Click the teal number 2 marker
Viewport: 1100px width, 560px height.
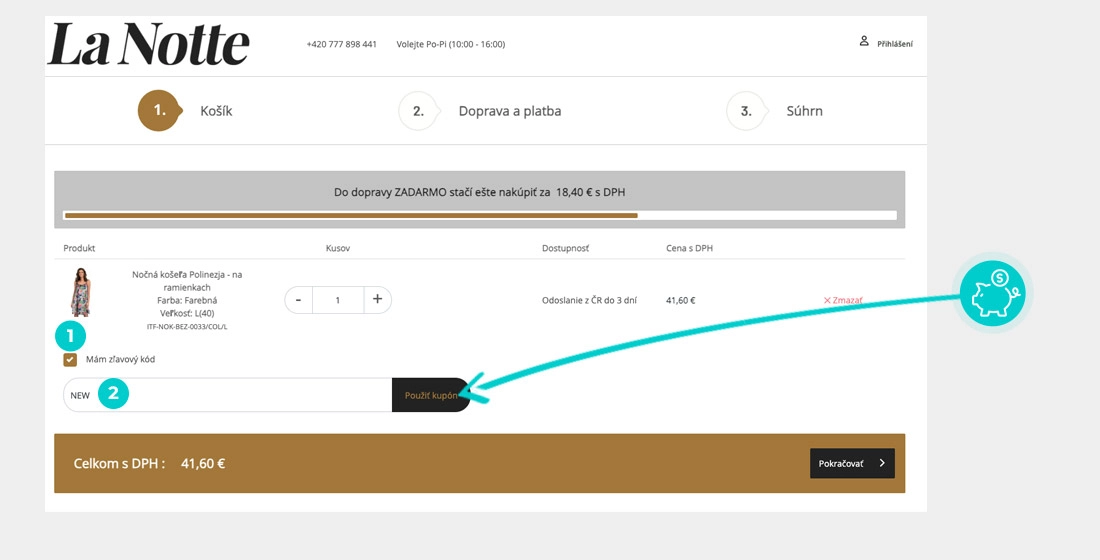pos(113,394)
